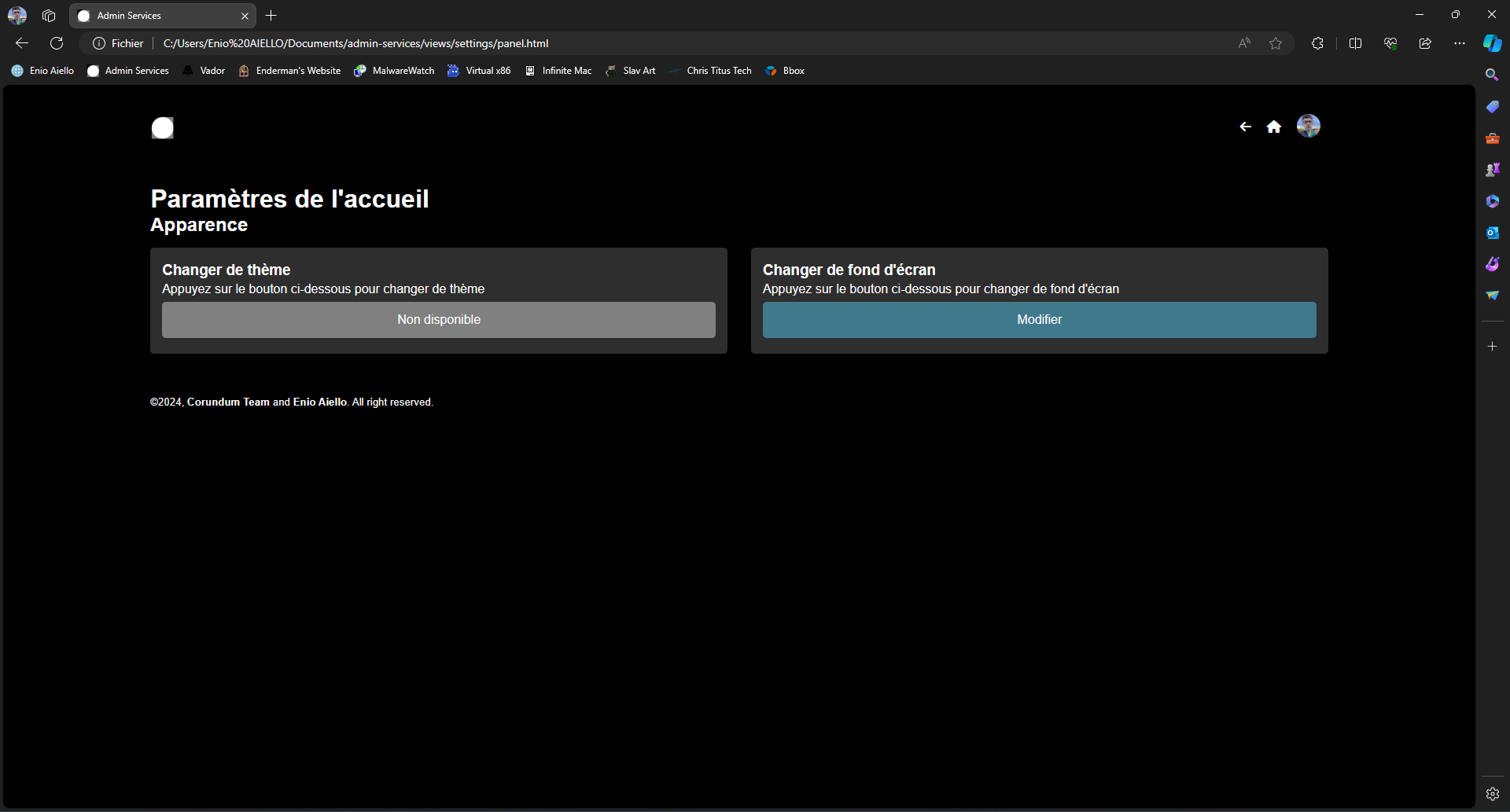Open Enderman's Website bookmark
Screen dimensions: 1510x812
(x=289, y=71)
